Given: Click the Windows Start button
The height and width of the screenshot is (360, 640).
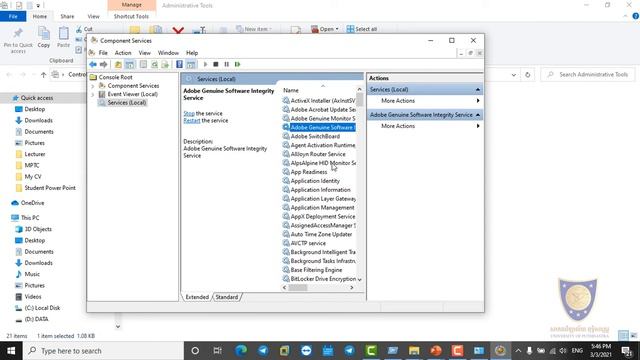Looking at the screenshot, I should pos(11,351).
